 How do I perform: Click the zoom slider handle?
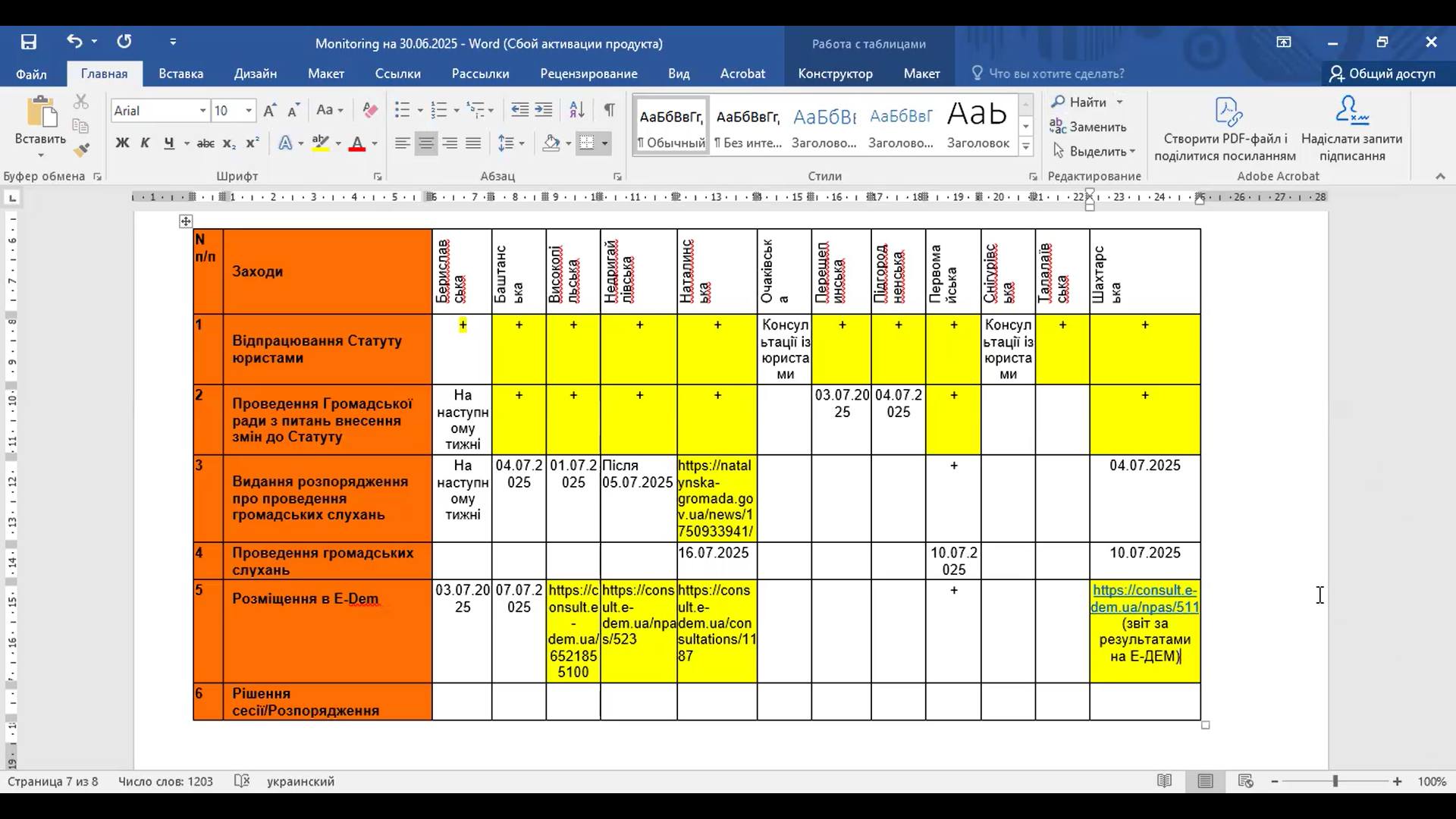[x=1335, y=781]
